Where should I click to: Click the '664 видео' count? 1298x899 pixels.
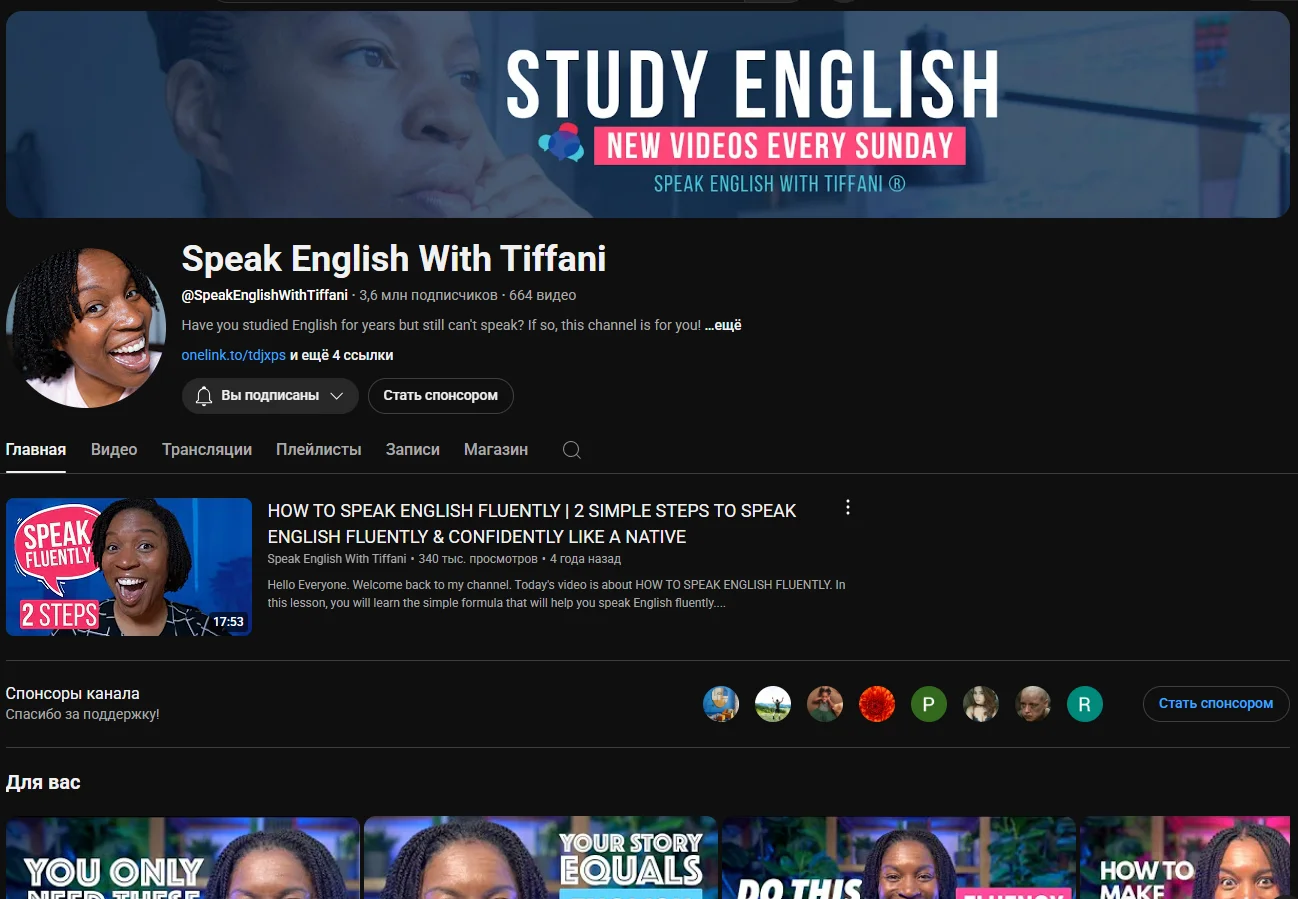(543, 295)
